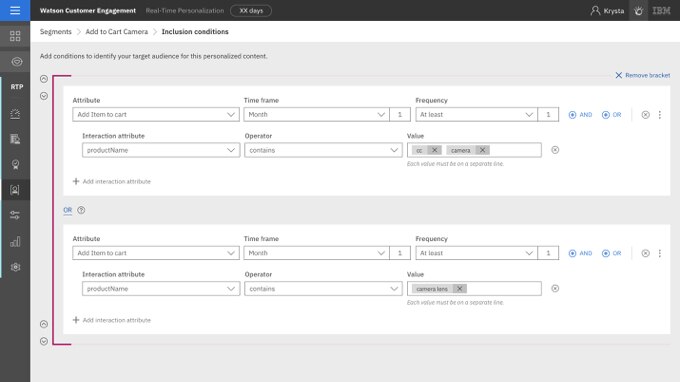This screenshot has width=680, height=382.
Task: Open Operator contains dropdown in first condition
Action: click(x=323, y=150)
